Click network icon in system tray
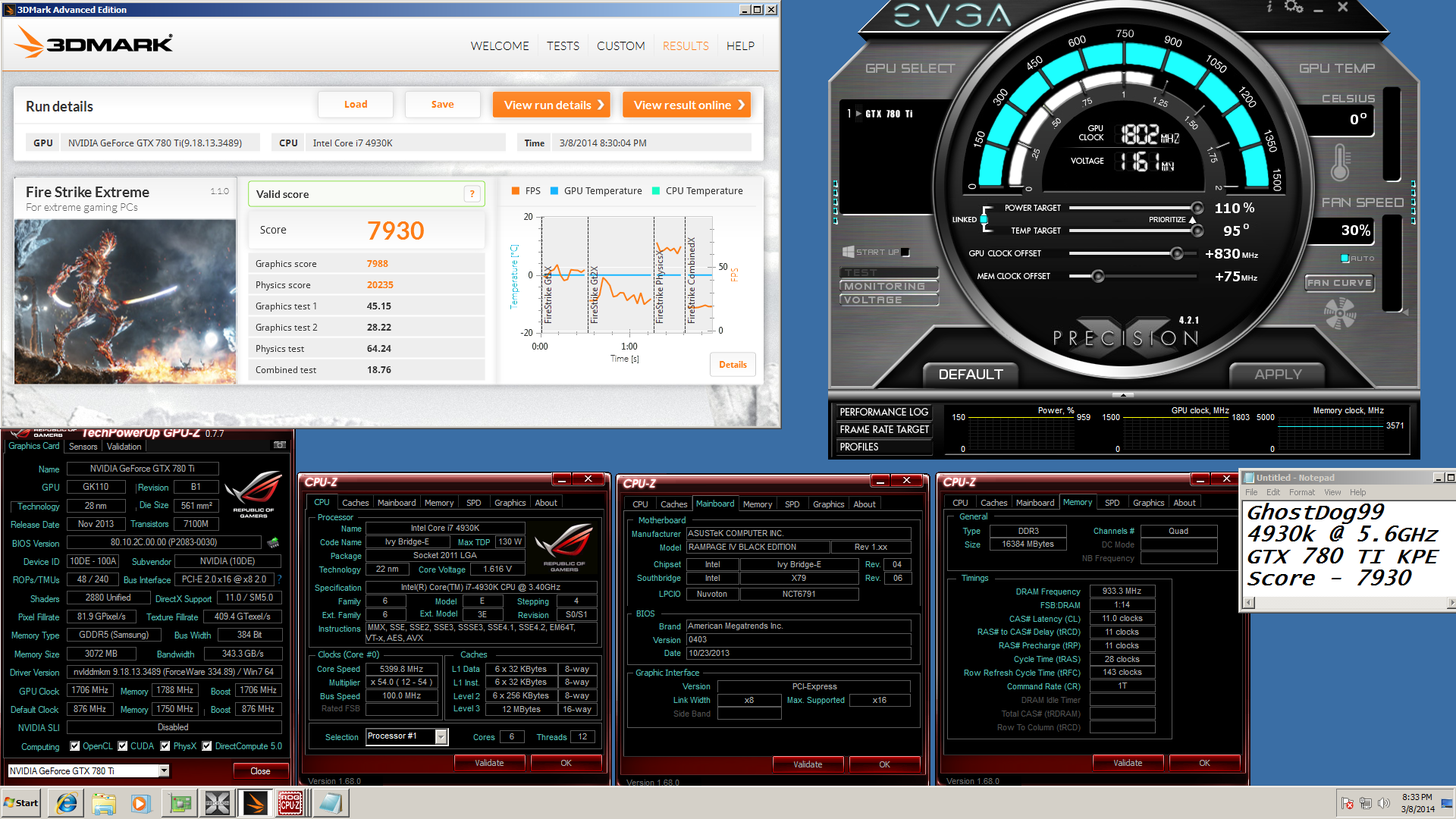Viewport: 1456px width, 819px height. 1365,803
